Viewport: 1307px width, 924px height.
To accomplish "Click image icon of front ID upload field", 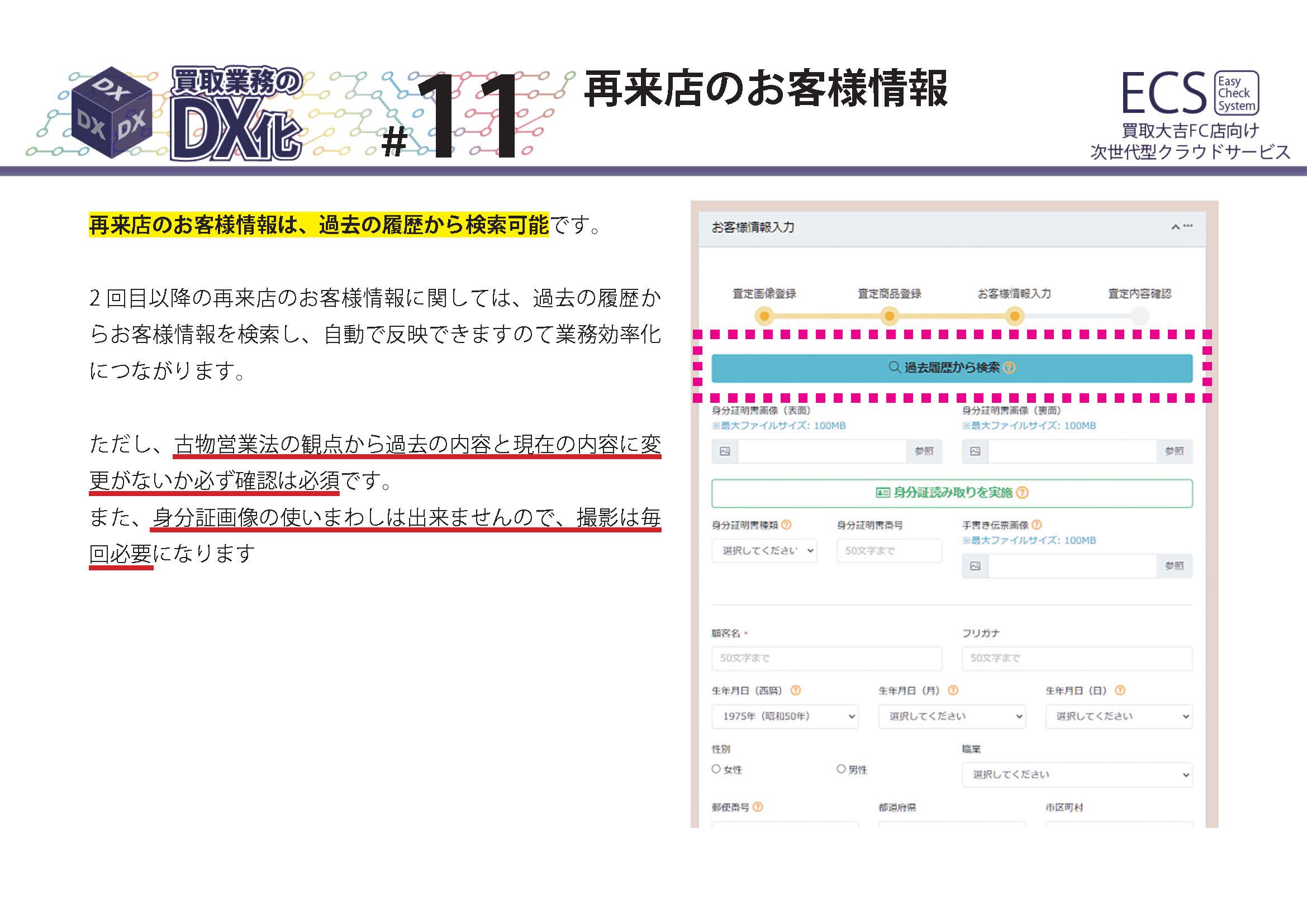I will point(725,451).
